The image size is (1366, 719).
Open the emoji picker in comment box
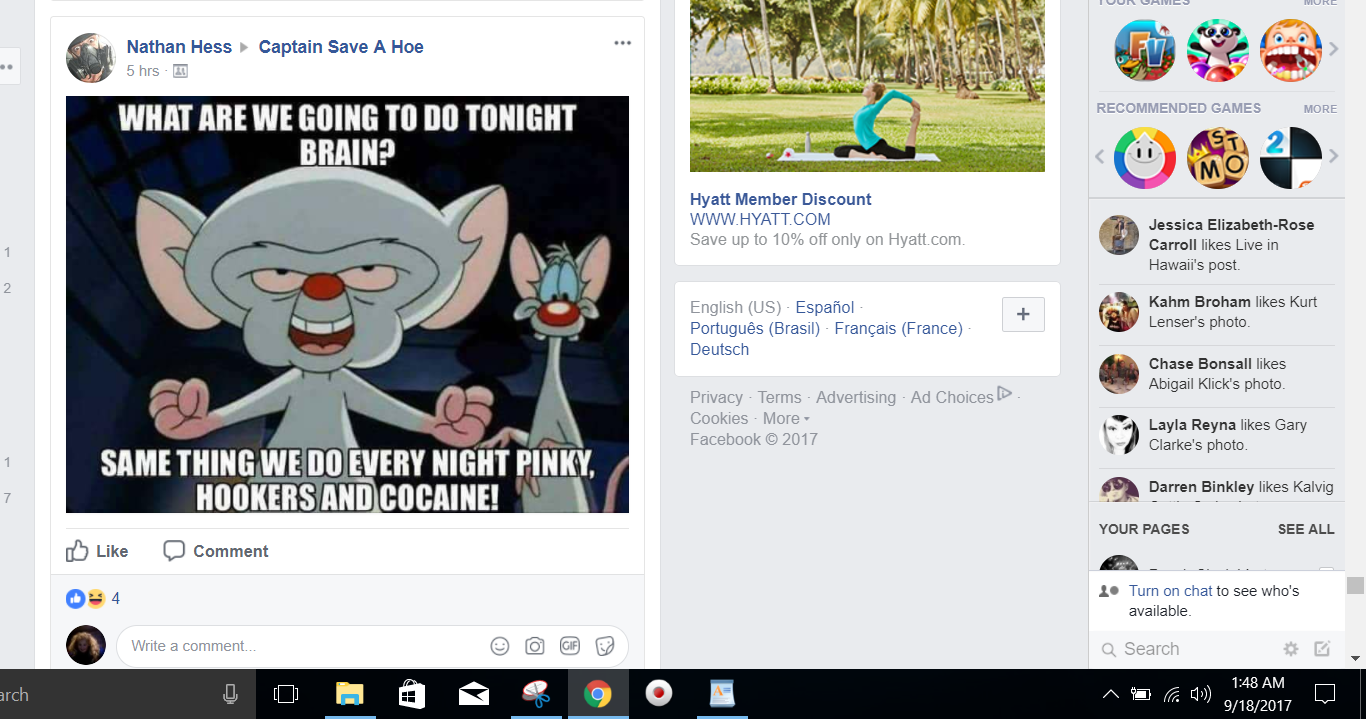coord(500,646)
